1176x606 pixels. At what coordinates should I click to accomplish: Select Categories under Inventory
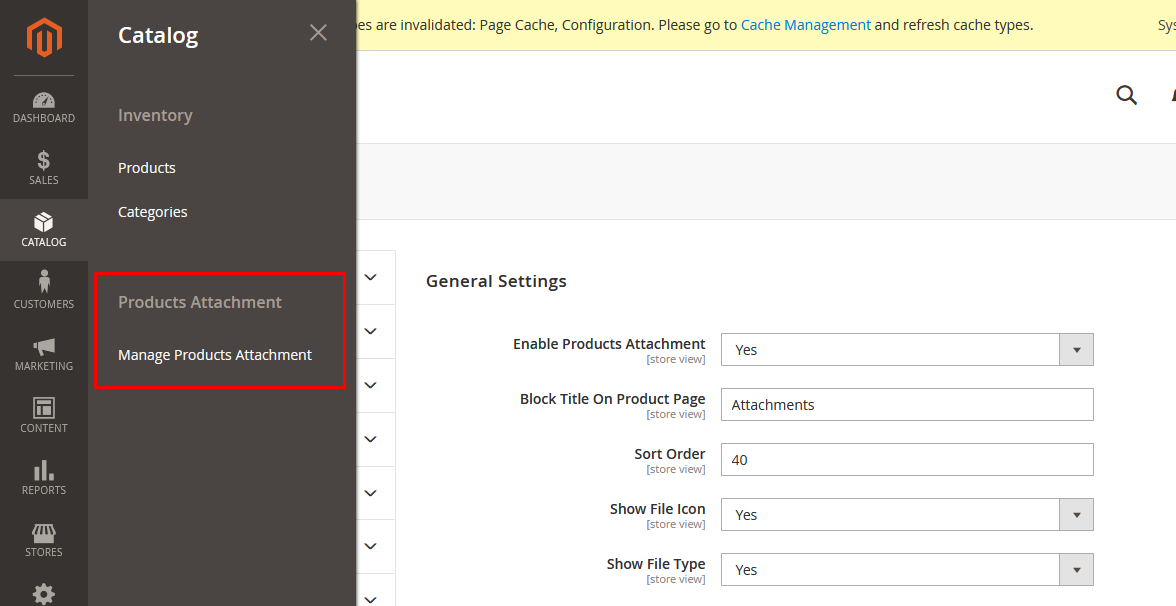pos(152,211)
